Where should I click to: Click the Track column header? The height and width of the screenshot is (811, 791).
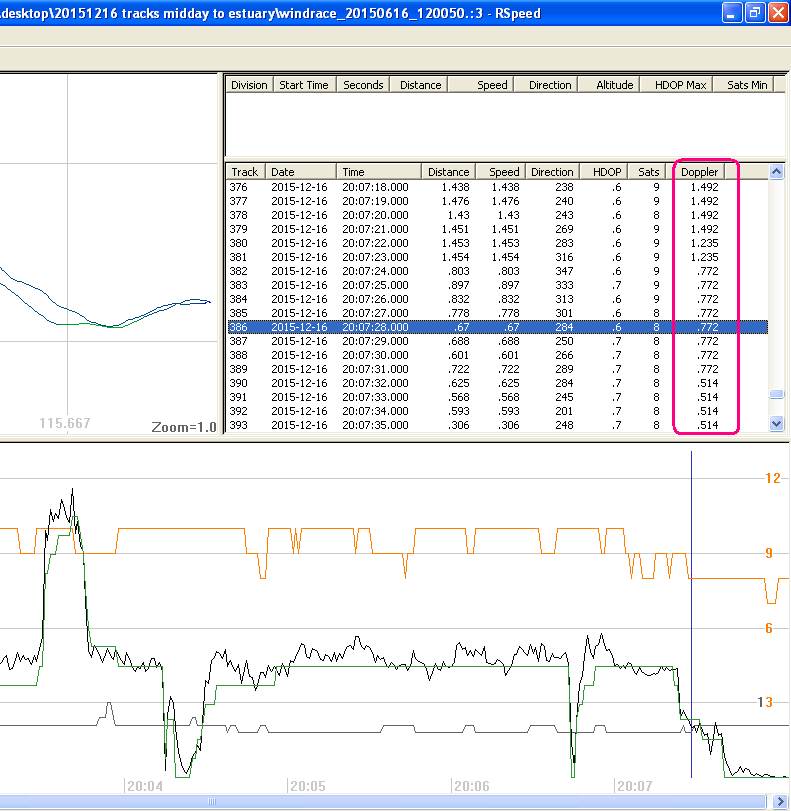click(x=245, y=172)
